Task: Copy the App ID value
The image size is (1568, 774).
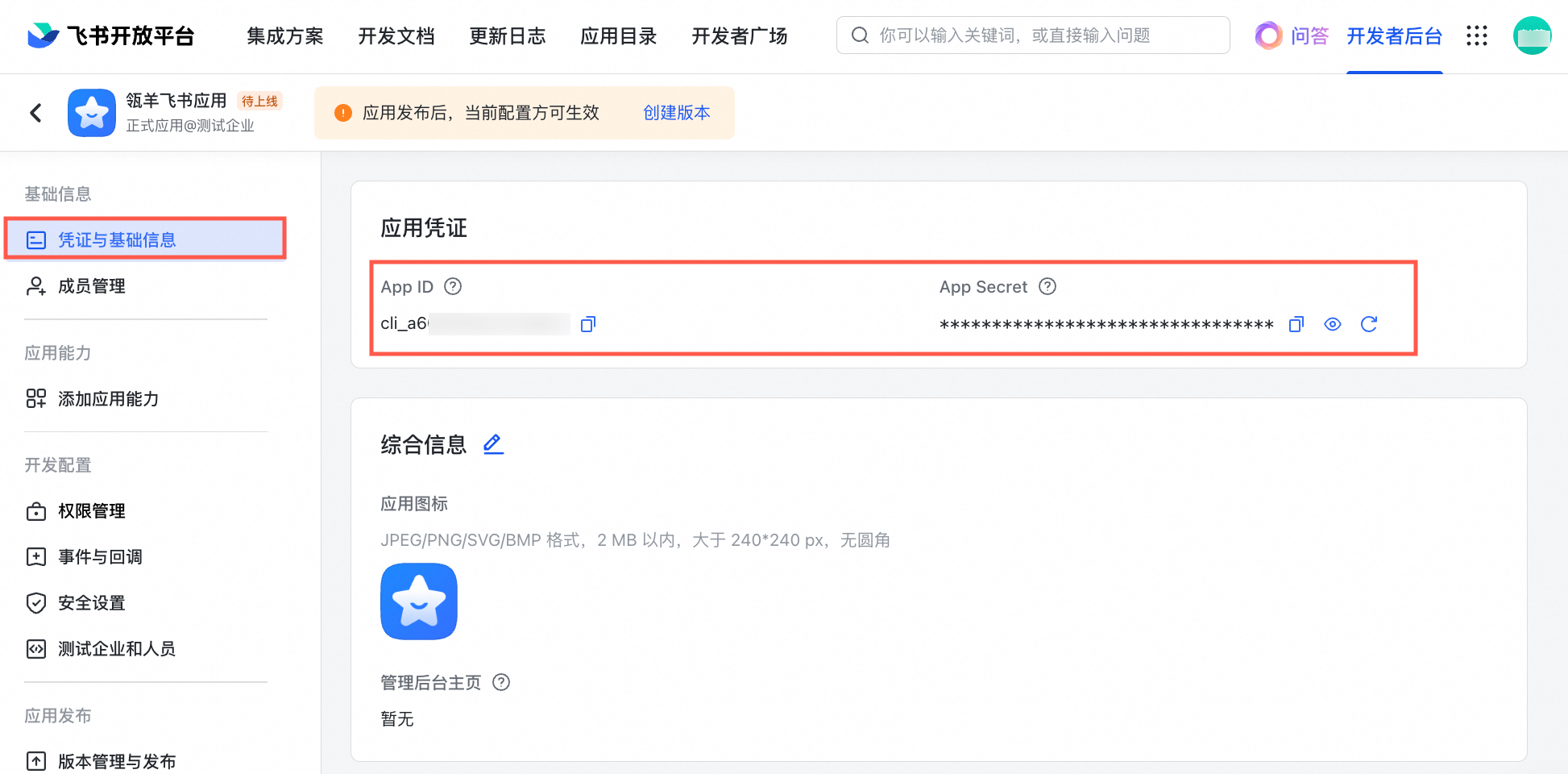Action: (588, 324)
